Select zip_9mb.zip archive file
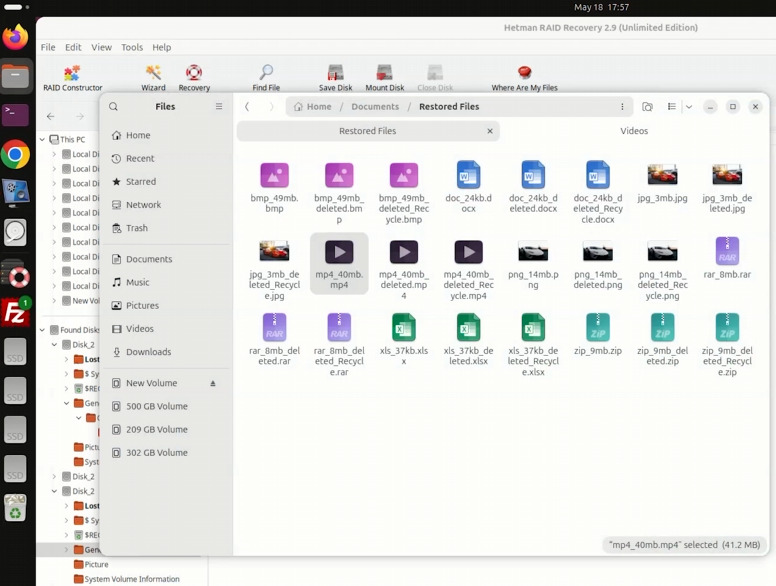The height and width of the screenshot is (586, 776). click(598, 335)
